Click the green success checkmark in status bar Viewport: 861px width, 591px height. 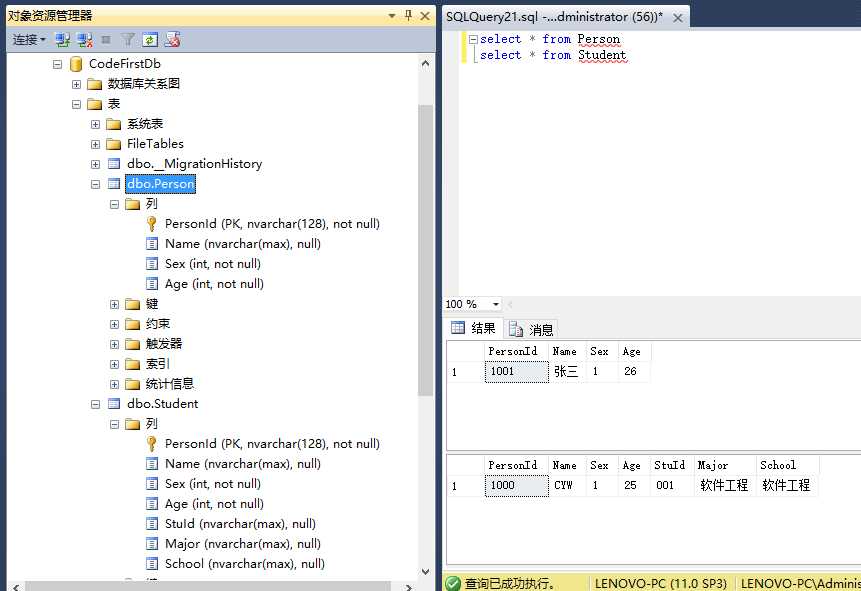(453, 583)
